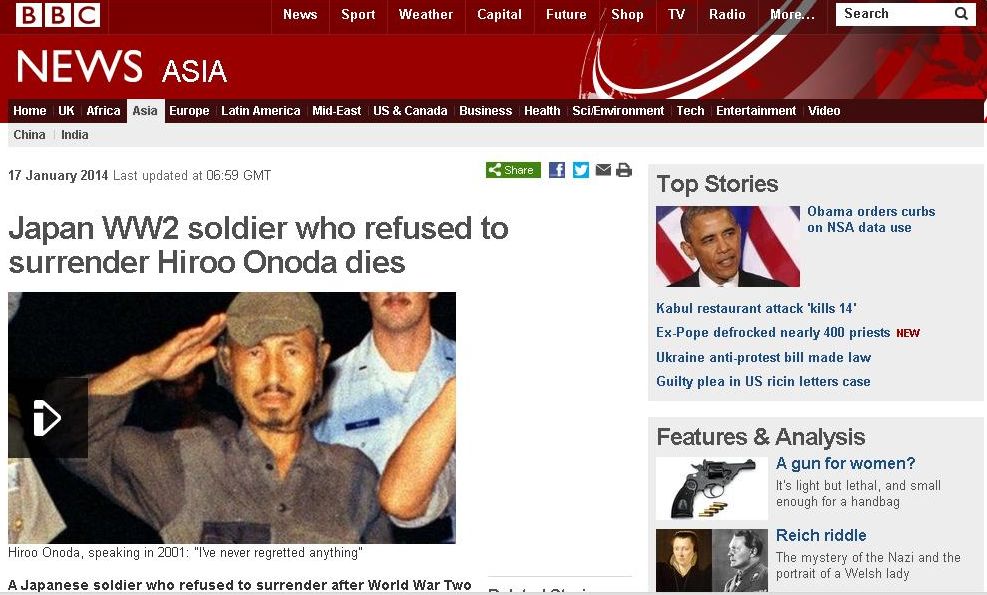987x595 pixels.
Task: Play the Hiroo Onoda video
Action: (47, 417)
